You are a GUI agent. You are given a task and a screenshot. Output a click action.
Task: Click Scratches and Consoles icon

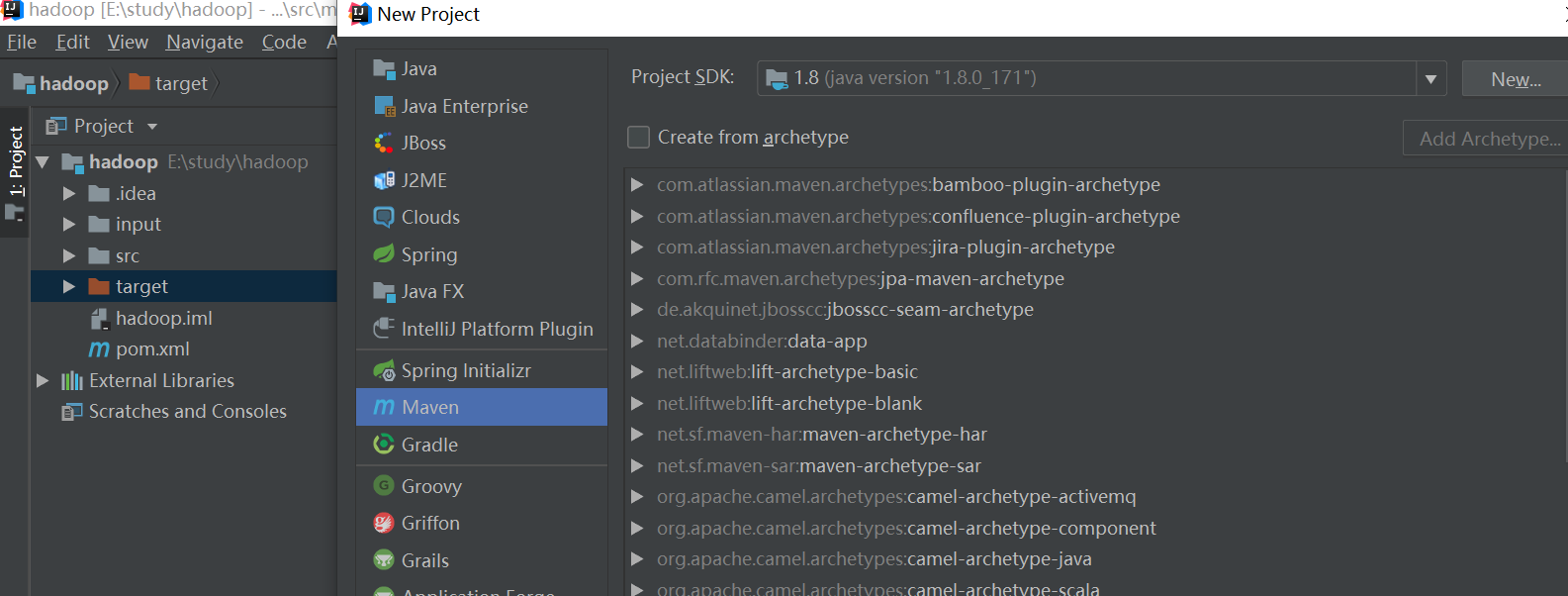(x=72, y=411)
